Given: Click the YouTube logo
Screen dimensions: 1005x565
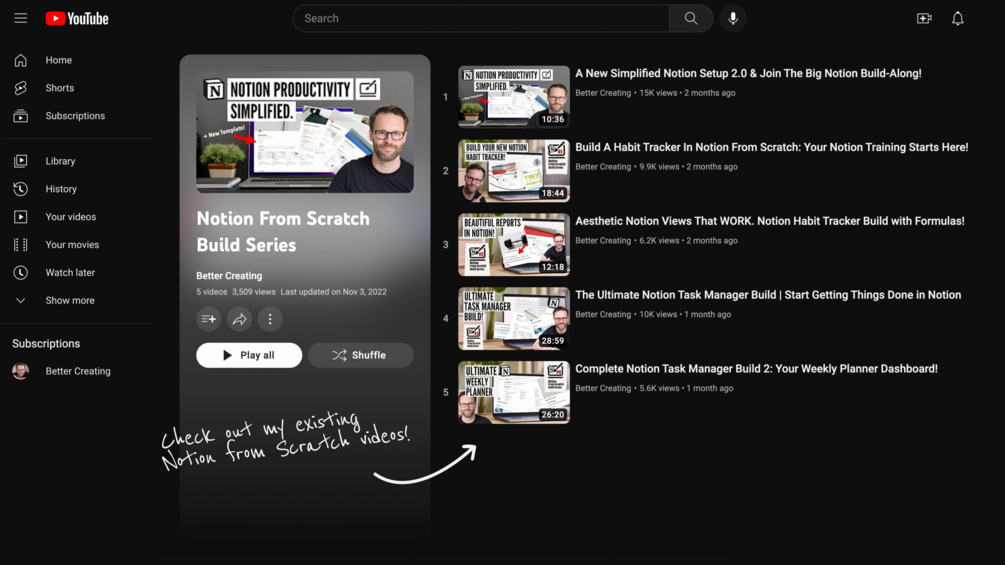Looking at the screenshot, I should (77, 19).
